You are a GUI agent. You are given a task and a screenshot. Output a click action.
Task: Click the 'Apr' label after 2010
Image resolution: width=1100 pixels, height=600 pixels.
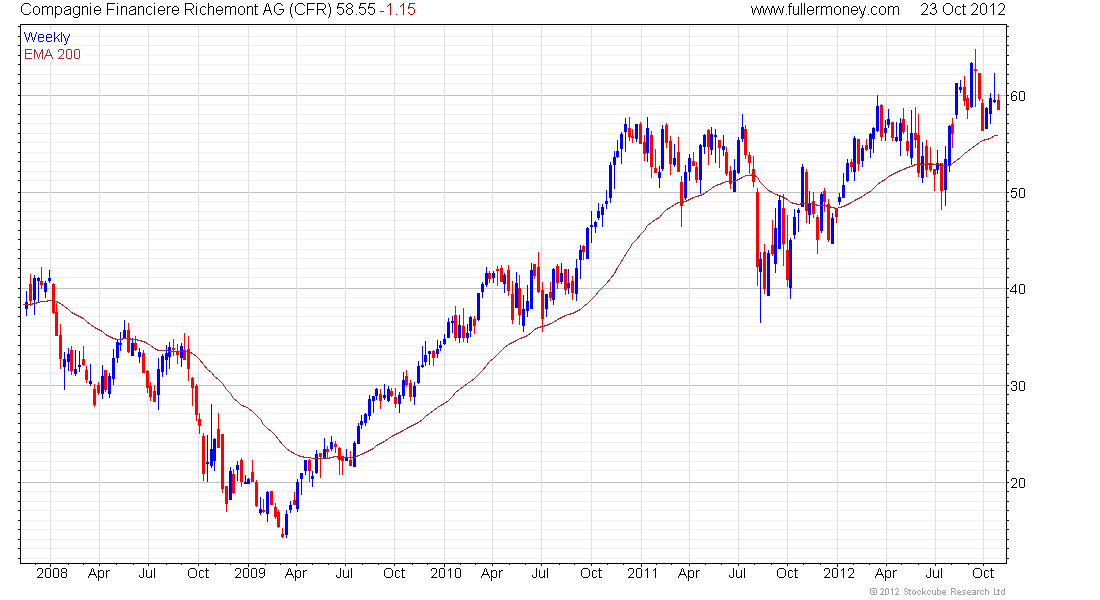tap(492, 574)
